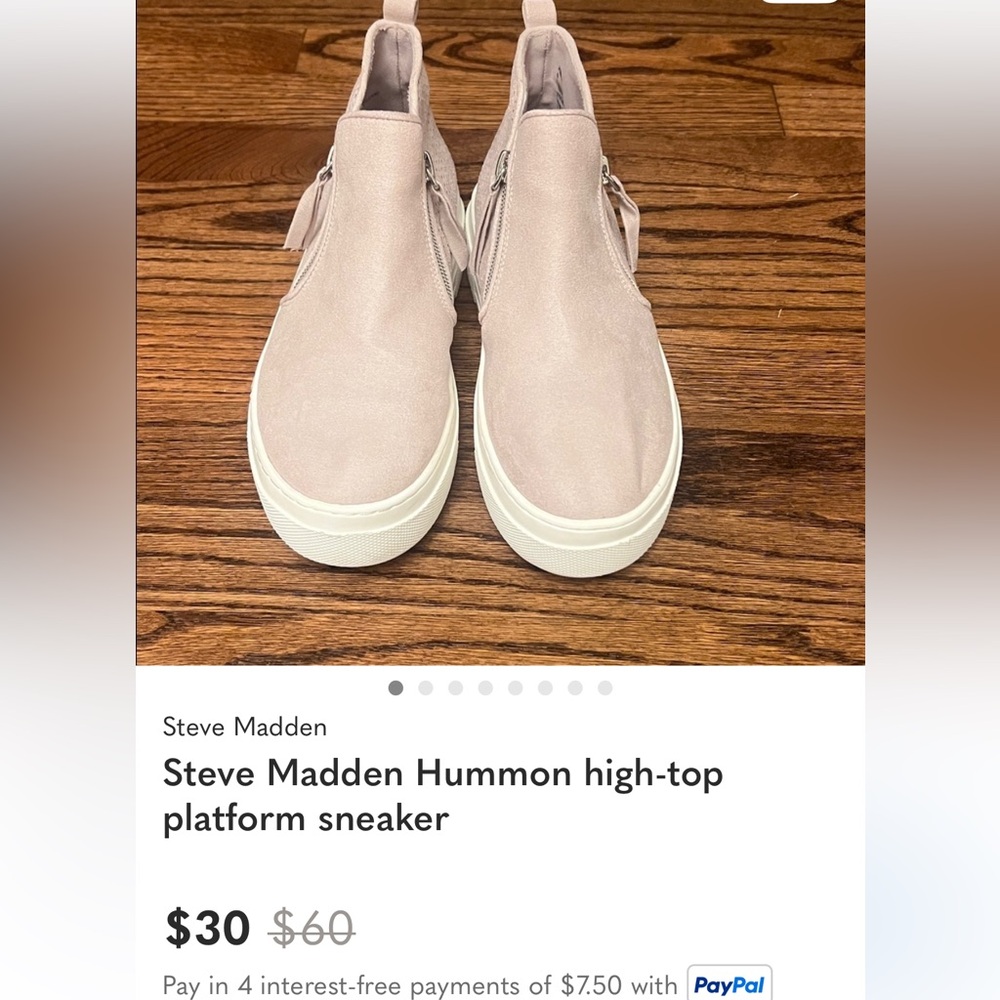The image size is (1000, 1000).
Task: Click the $30 sale price
Action: (x=207, y=928)
